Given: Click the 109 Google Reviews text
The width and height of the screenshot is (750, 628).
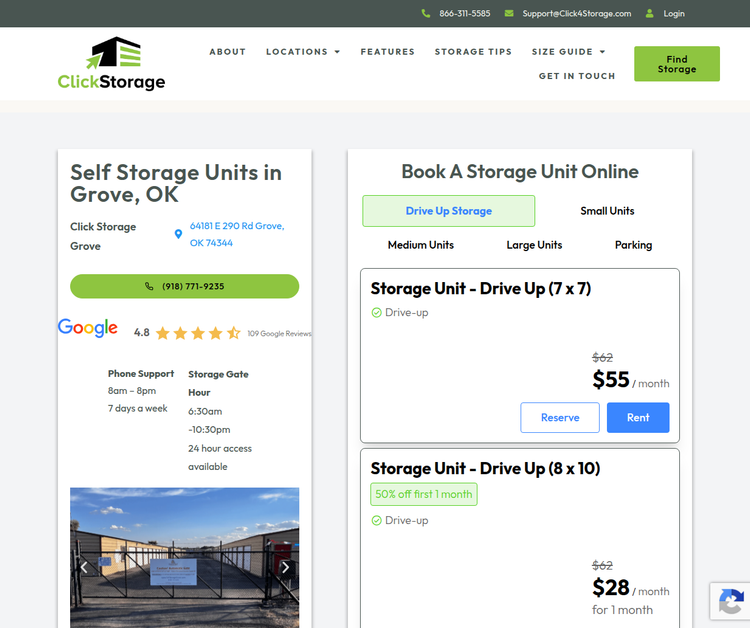Looking at the screenshot, I should coord(279,333).
